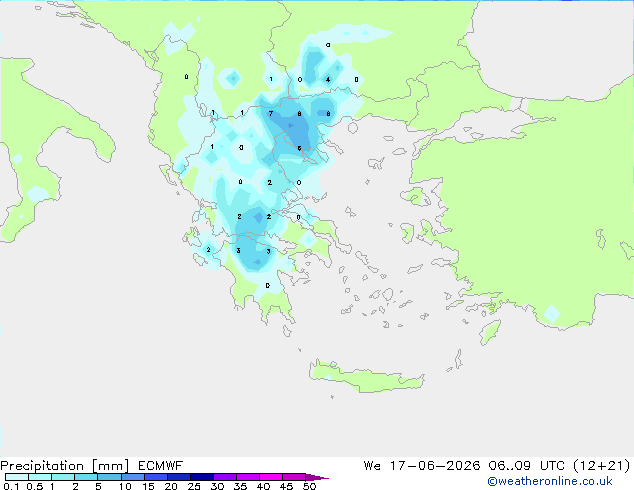Click the 1–2 mm legend swatch
The height and width of the screenshot is (490, 634).
coord(63,477)
